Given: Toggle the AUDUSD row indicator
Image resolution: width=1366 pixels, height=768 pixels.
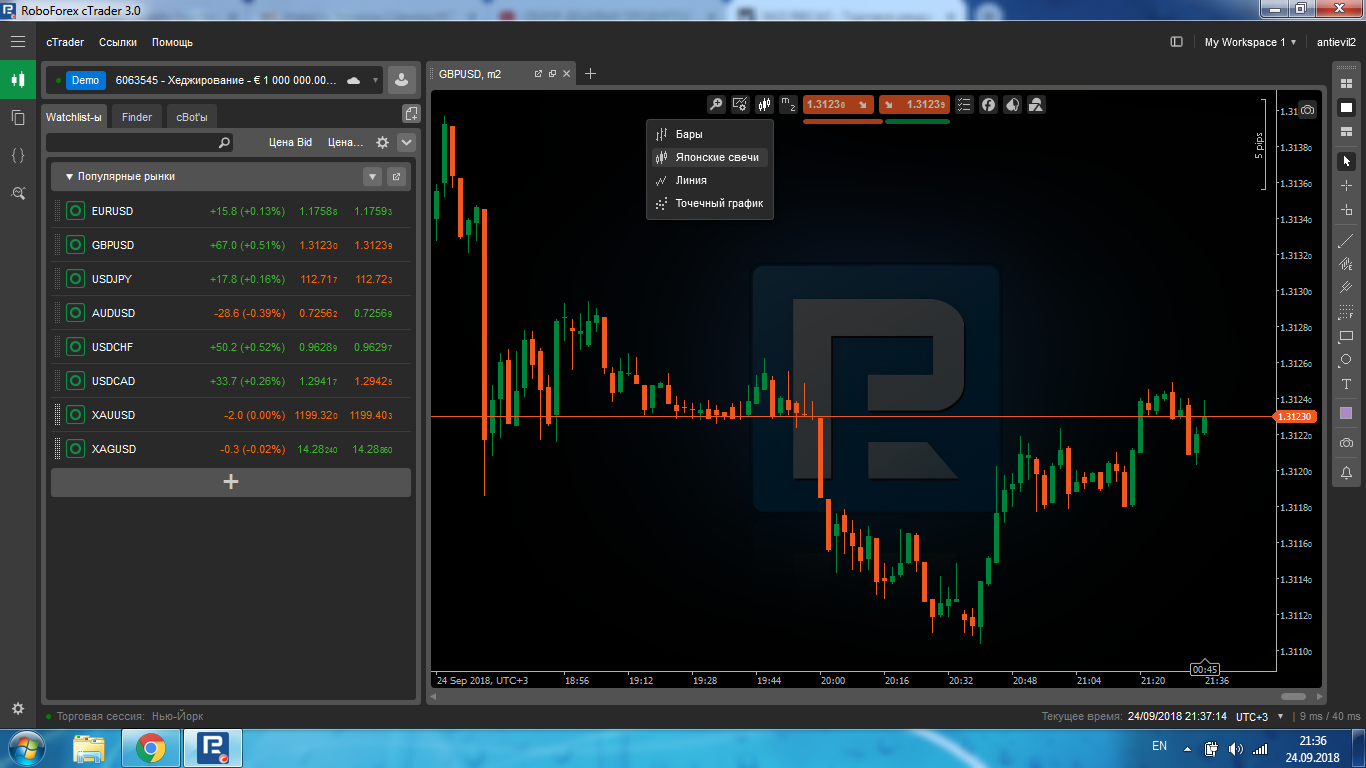Looking at the screenshot, I should pyautogui.click(x=75, y=313).
